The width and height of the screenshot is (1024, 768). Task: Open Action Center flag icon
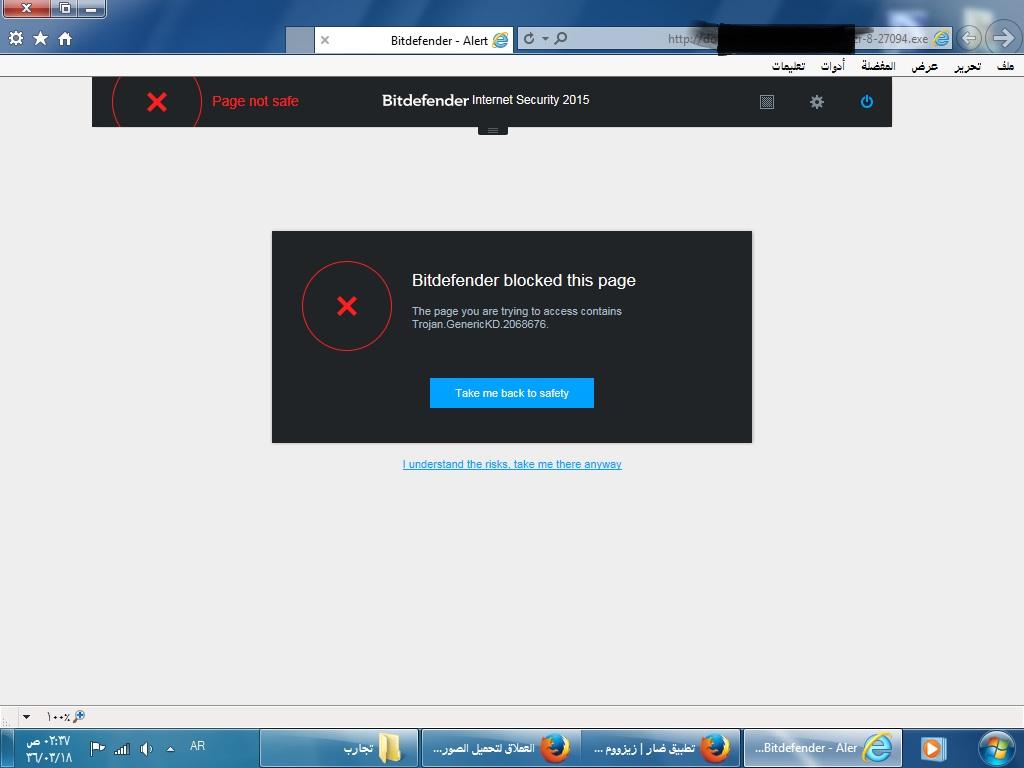[x=97, y=748]
